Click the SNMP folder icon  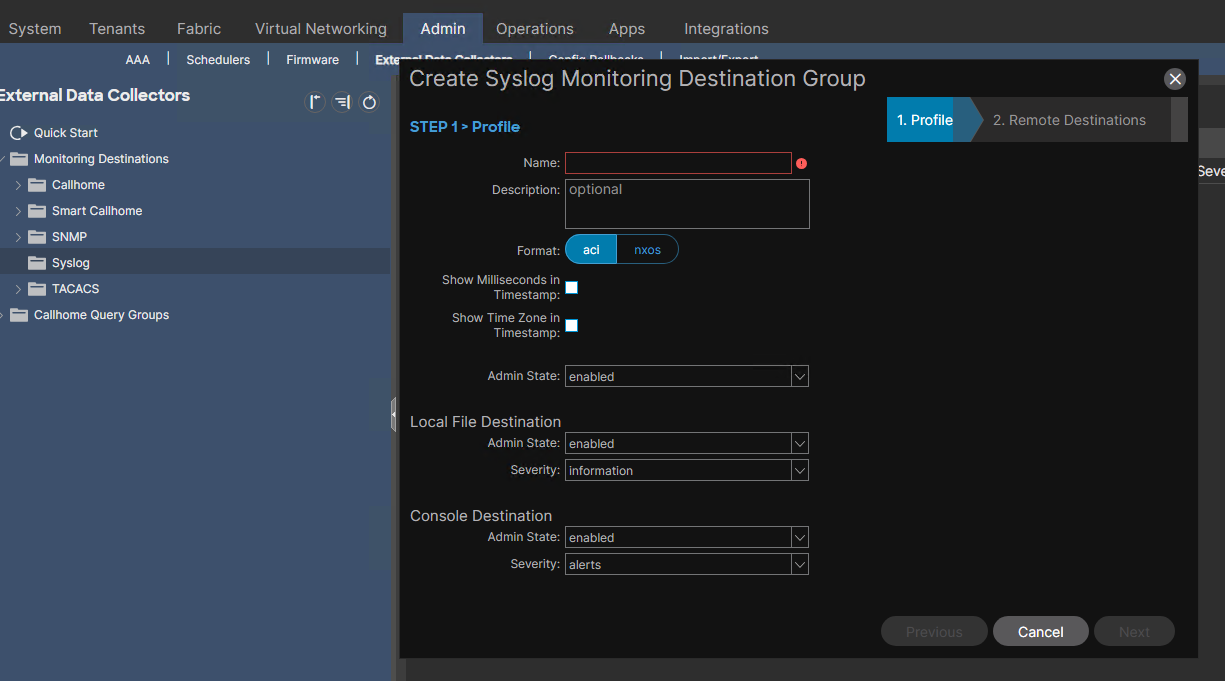point(37,237)
